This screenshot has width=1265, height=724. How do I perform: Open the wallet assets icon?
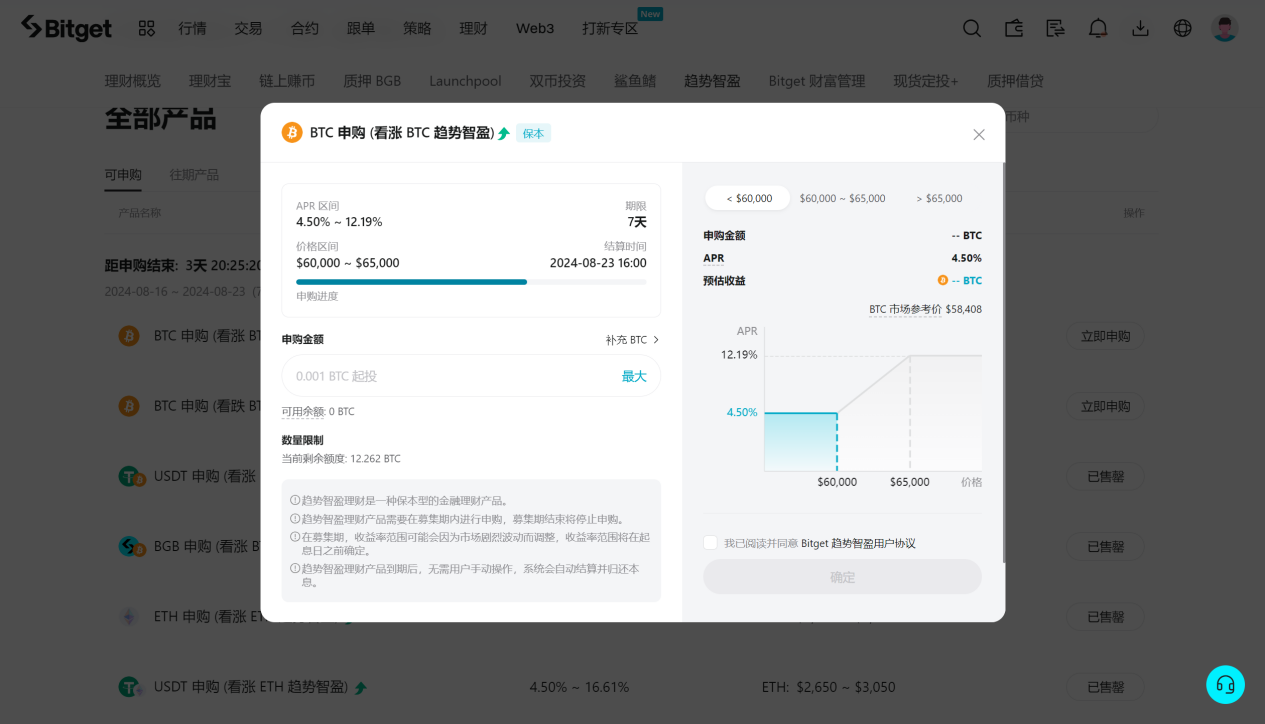[1014, 28]
